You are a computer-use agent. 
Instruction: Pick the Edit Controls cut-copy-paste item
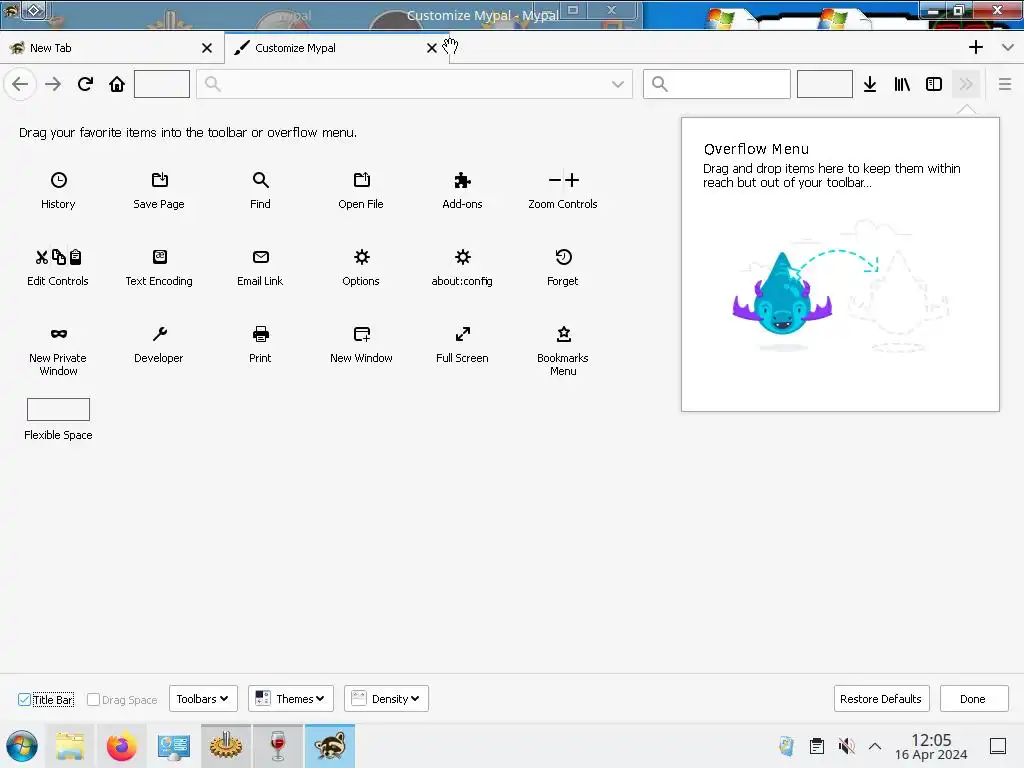coord(58,257)
